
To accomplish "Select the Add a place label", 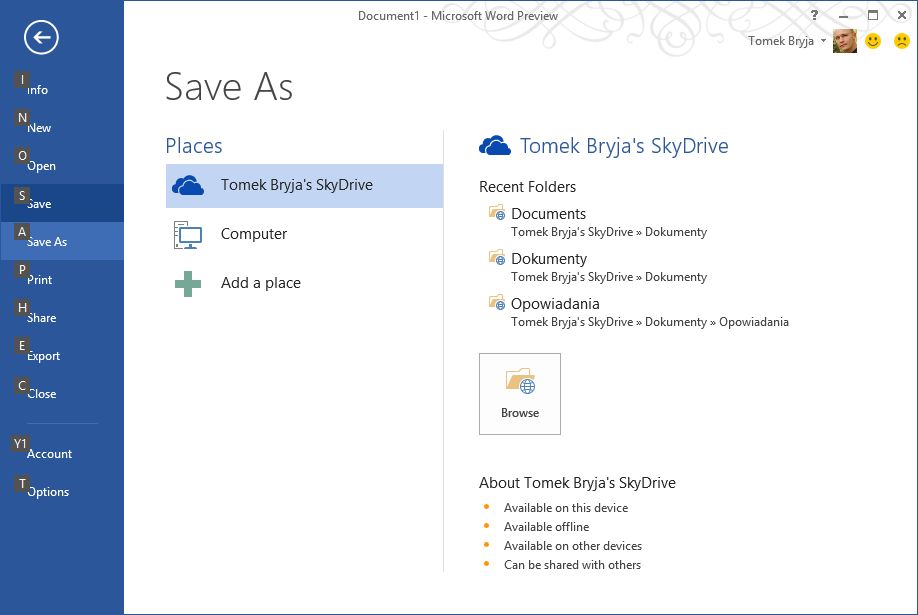I will [261, 283].
